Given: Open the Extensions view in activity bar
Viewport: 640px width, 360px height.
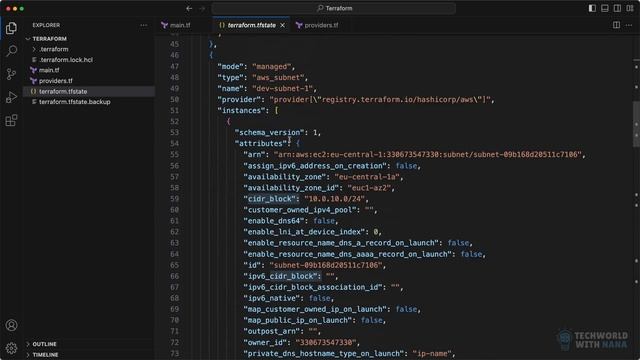Looking at the screenshot, I should tap(11, 120).
